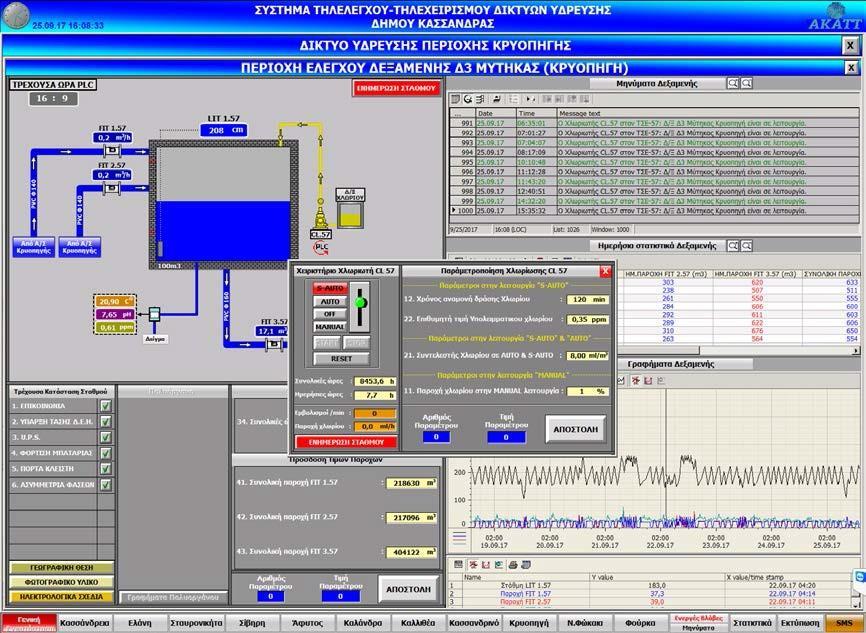Click red ΕΝΗΜΕΡΩΣΗ ΣΤΑΘΜΟΥ button above tank
The height and width of the screenshot is (633, 866).
click(396, 88)
